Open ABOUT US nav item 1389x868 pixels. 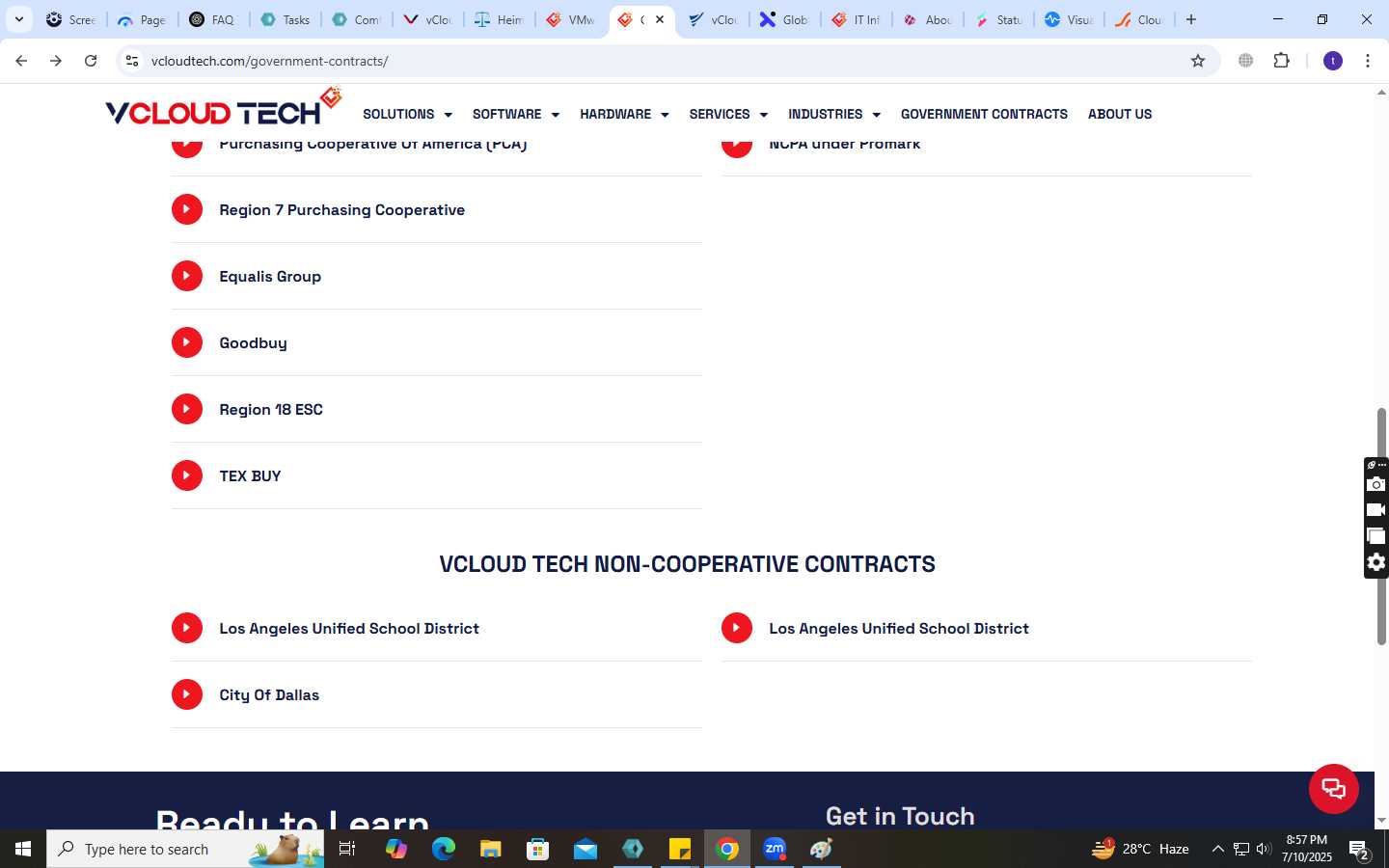tap(1120, 114)
